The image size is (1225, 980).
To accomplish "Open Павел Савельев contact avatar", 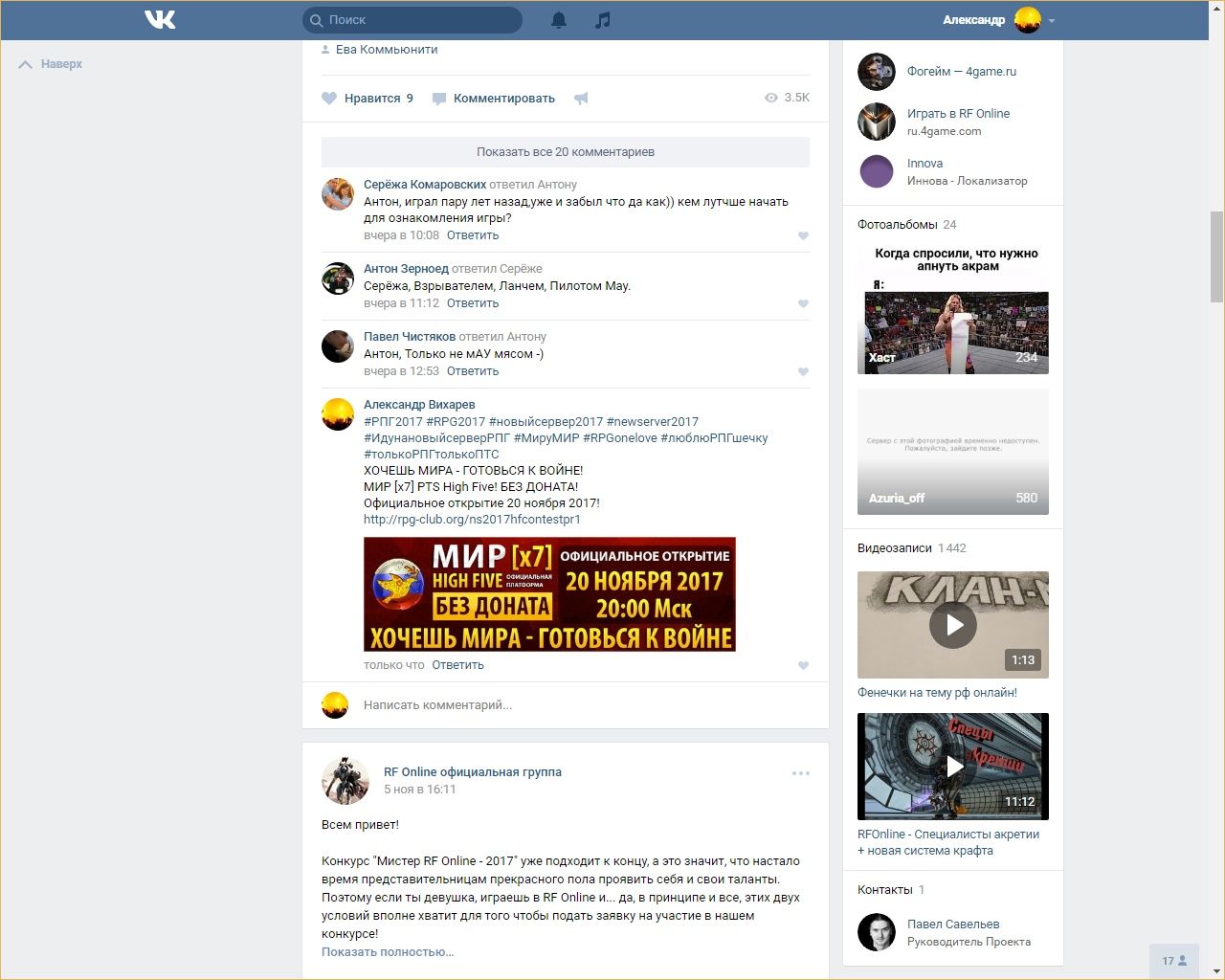I will [877, 932].
